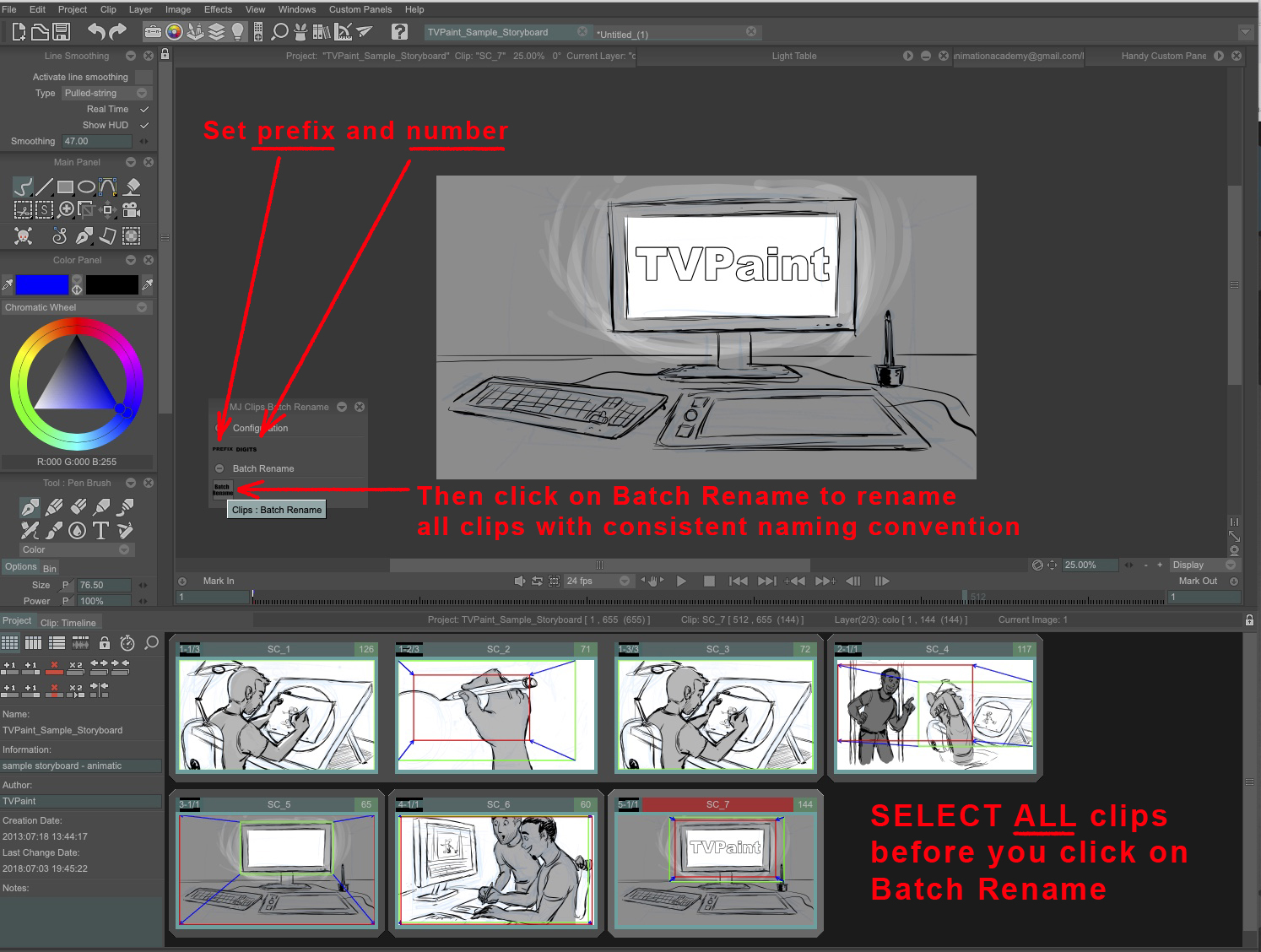Viewport: 1261px width, 952px height.
Task: Open the Line Smoothing panel menu arrow
Action: (131, 56)
